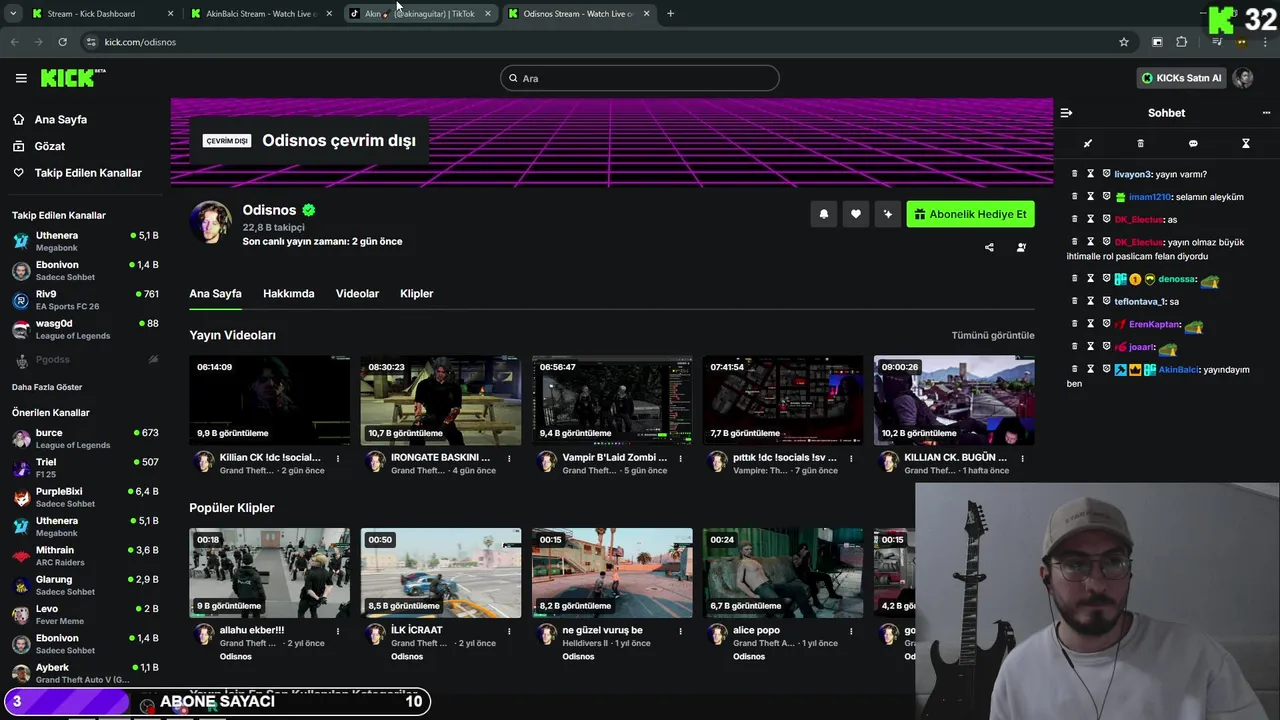
Task: Click username denossa in chat
Action: [x=1177, y=280]
